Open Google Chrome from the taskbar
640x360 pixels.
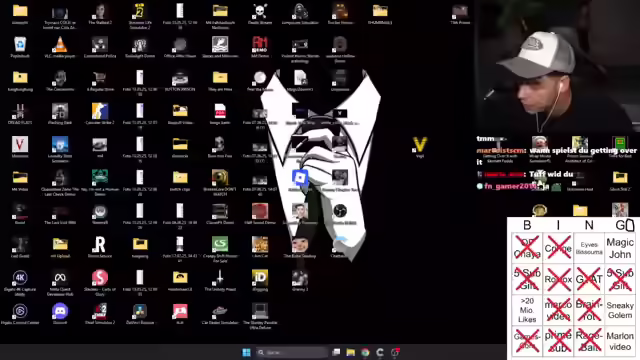click(365, 352)
